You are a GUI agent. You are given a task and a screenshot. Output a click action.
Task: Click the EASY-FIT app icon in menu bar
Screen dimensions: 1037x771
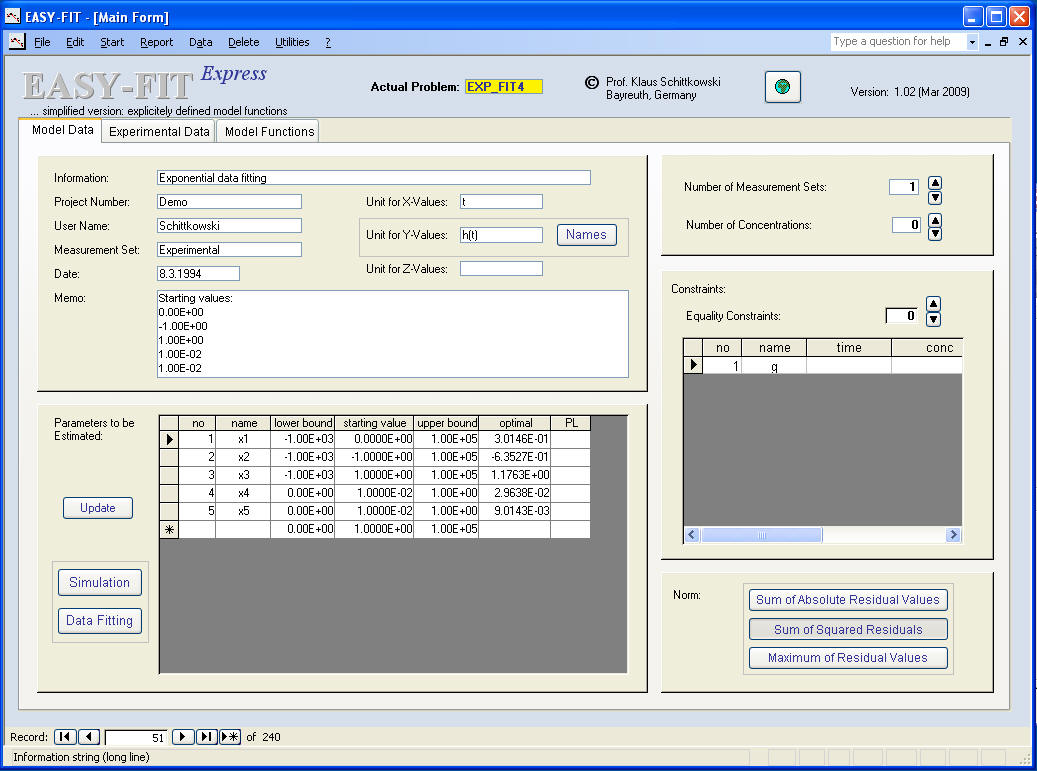click(16, 42)
